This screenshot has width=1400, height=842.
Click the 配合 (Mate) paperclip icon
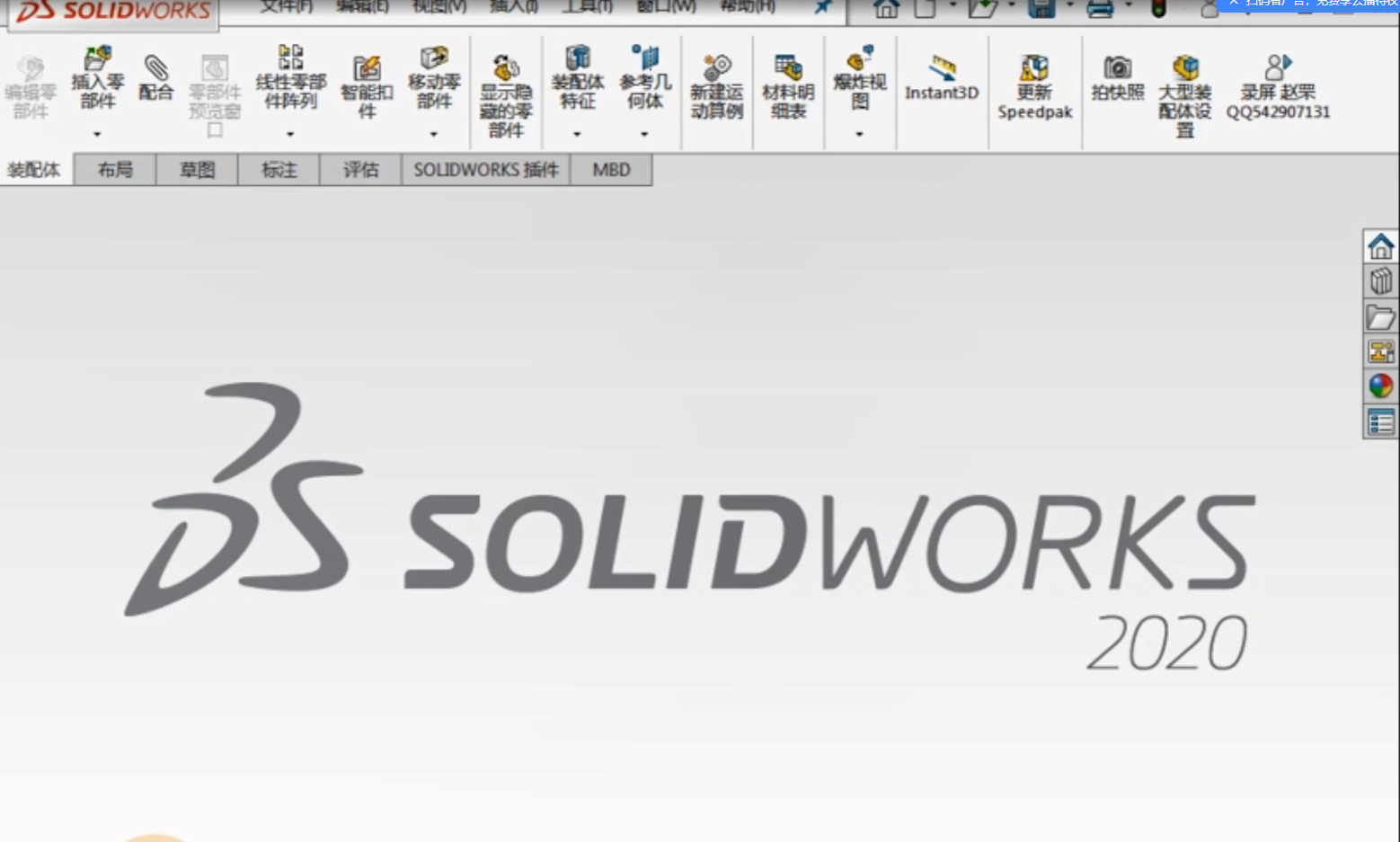pyautogui.click(x=155, y=77)
